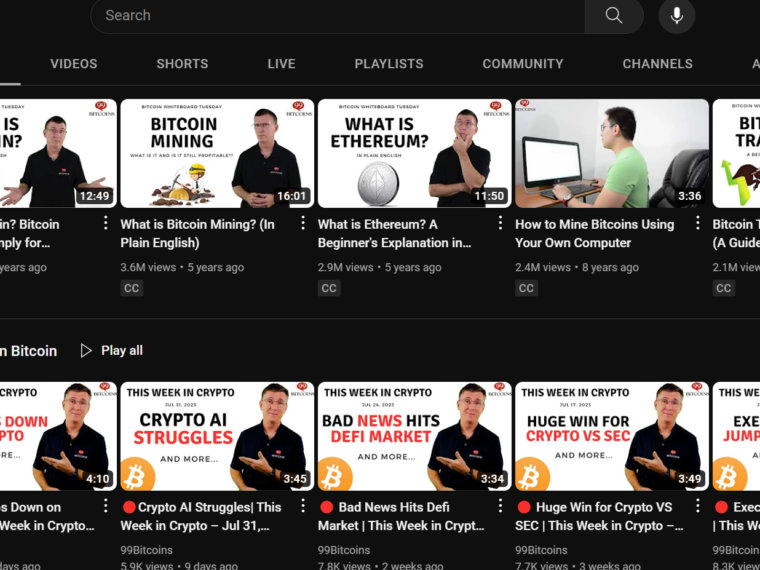Screen dimensions: 760x570
Task: Click the 3:34 duration badge
Action: [x=492, y=479]
